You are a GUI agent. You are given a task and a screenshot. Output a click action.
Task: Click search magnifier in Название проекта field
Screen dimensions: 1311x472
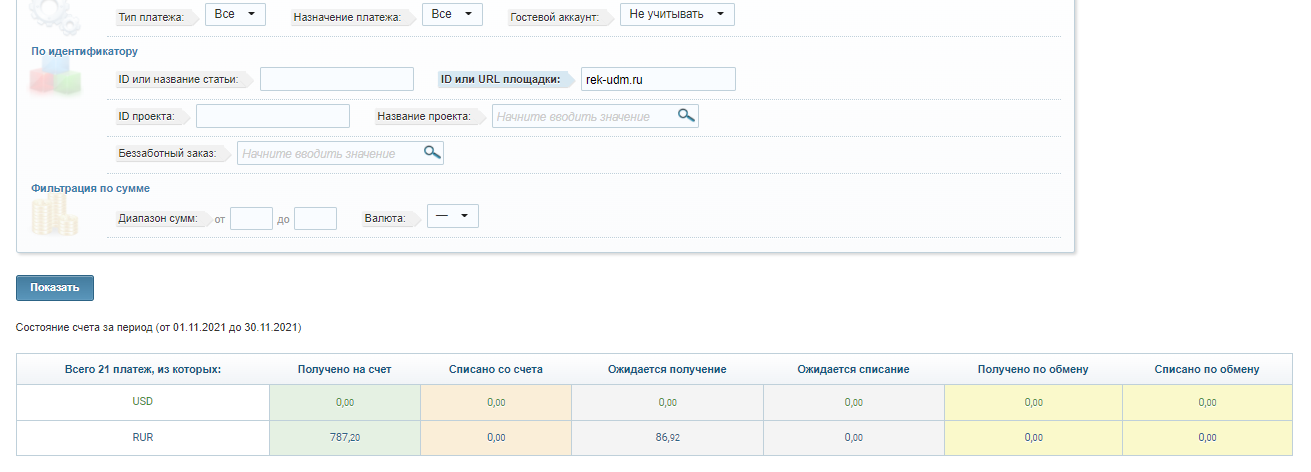click(x=686, y=116)
